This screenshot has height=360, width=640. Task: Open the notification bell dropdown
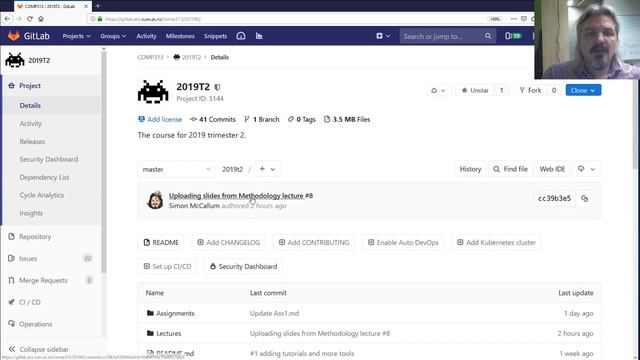pos(438,90)
